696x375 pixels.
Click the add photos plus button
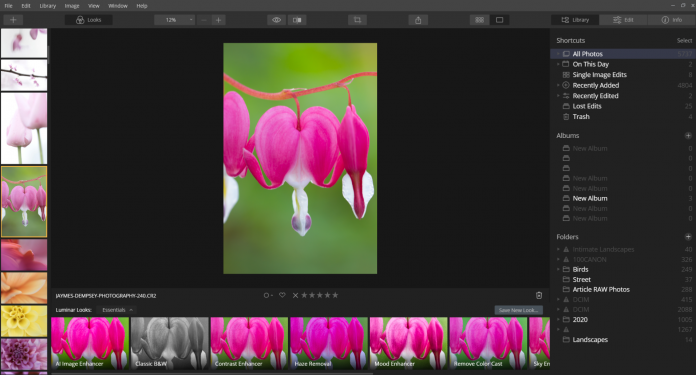click(13, 20)
